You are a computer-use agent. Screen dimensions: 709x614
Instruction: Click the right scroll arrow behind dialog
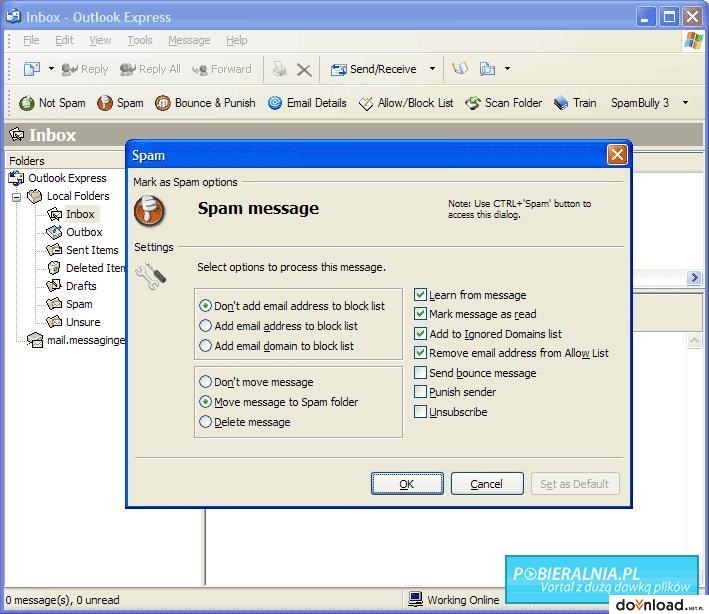tap(694, 277)
